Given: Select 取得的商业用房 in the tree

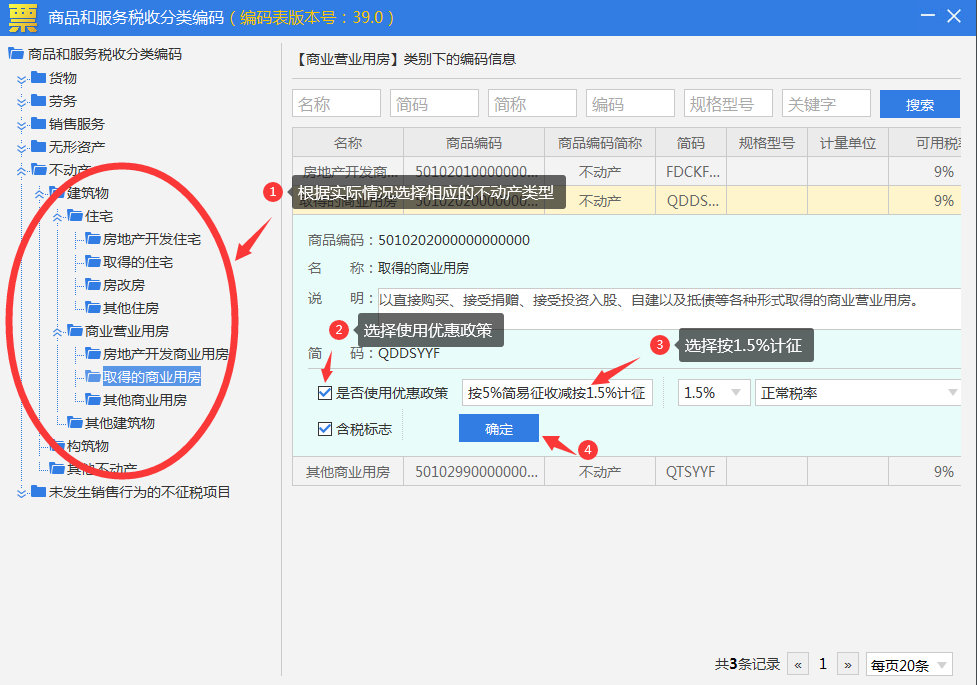Looking at the screenshot, I should [x=151, y=376].
